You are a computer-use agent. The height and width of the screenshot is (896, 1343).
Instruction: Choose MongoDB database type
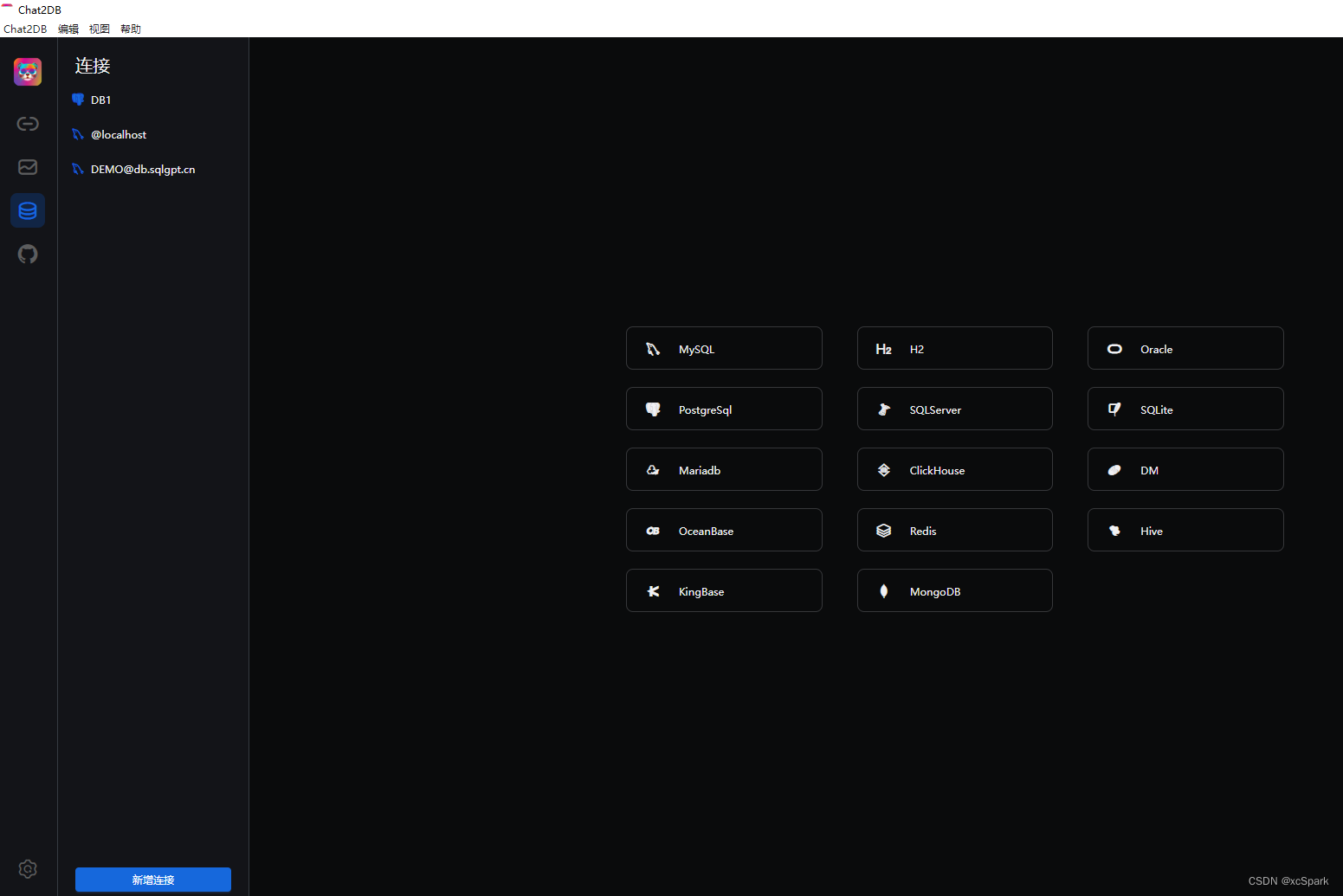[x=955, y=590]
